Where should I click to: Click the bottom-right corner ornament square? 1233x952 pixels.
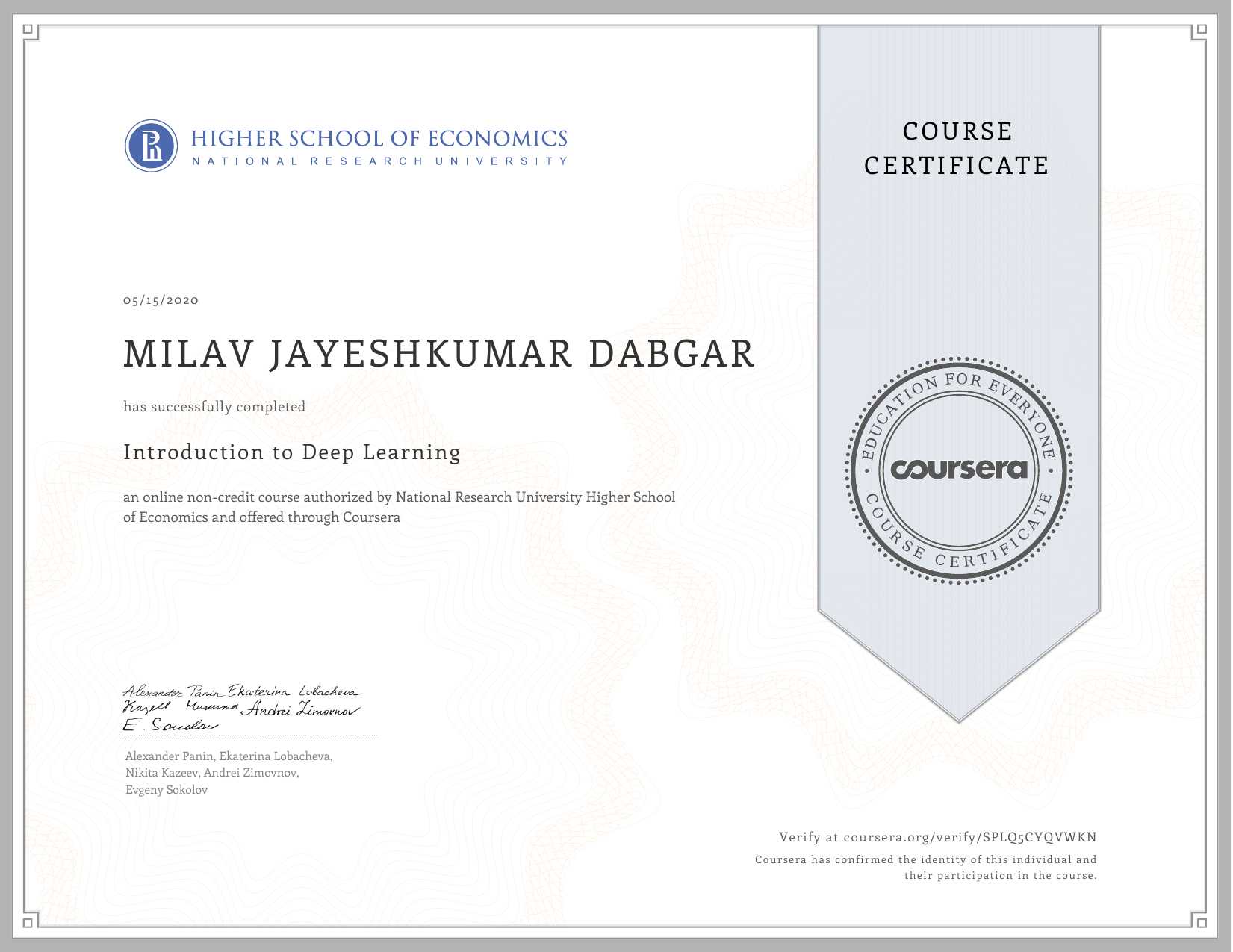(x=1201, y=923)
